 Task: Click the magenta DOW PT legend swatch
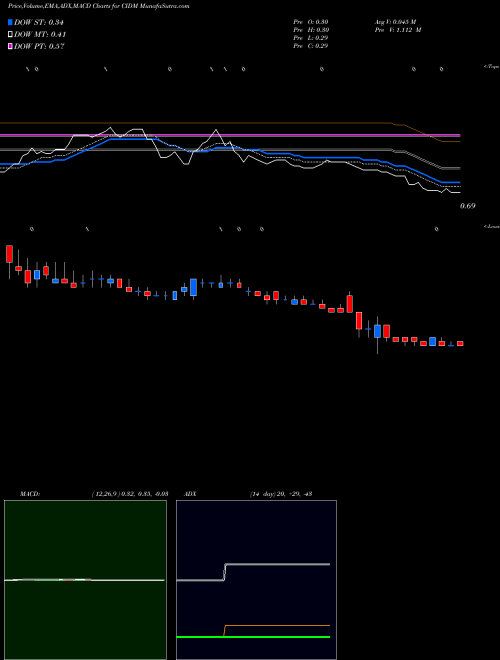(x=10, y=47)
